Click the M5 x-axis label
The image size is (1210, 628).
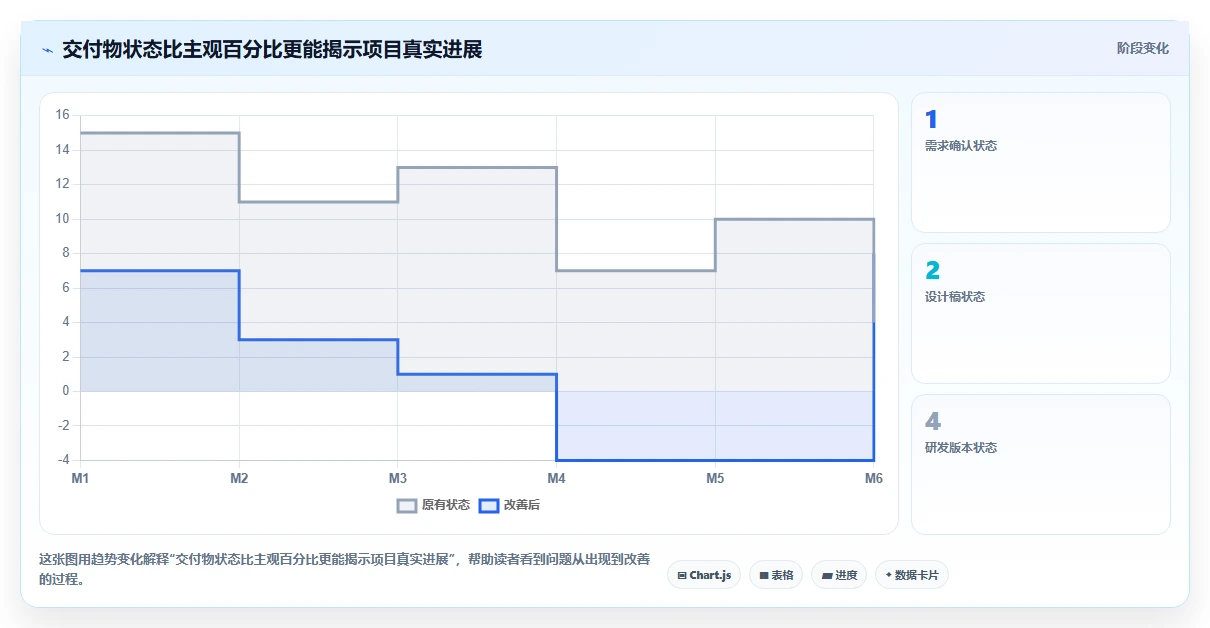pos(715,479)
